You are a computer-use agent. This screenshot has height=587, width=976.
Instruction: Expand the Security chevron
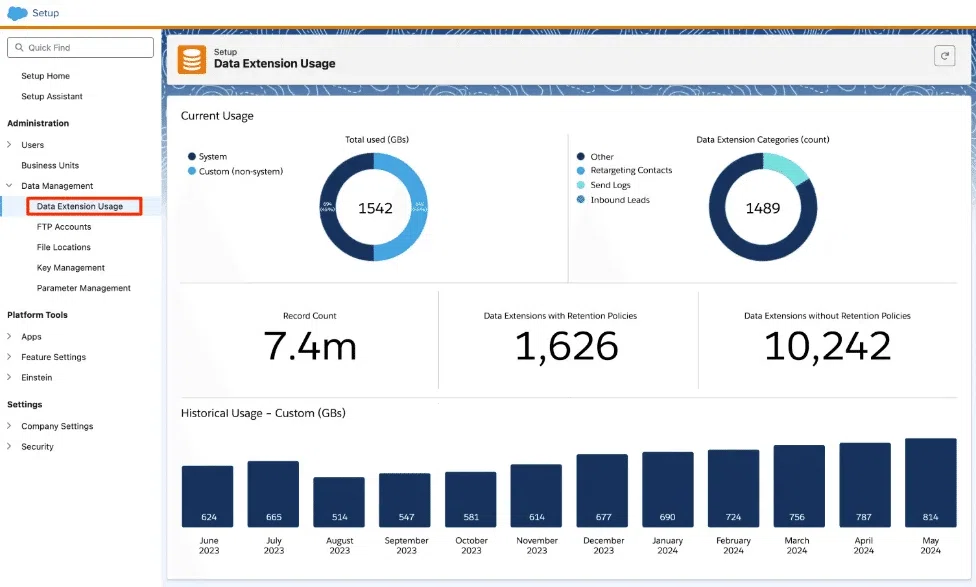pyautogui.click(x=9, y=446)
